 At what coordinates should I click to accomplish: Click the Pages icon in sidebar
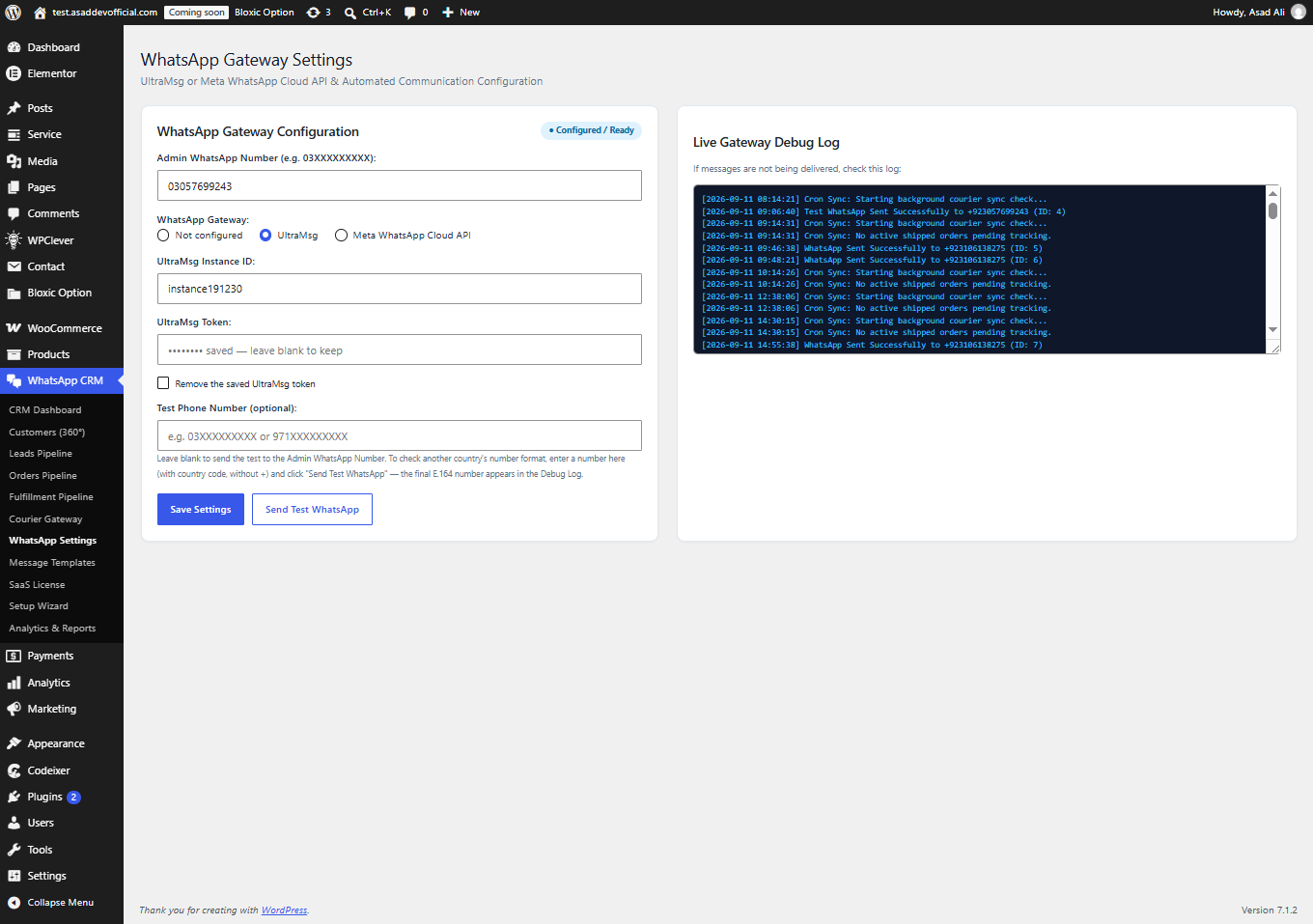[14, 187]
